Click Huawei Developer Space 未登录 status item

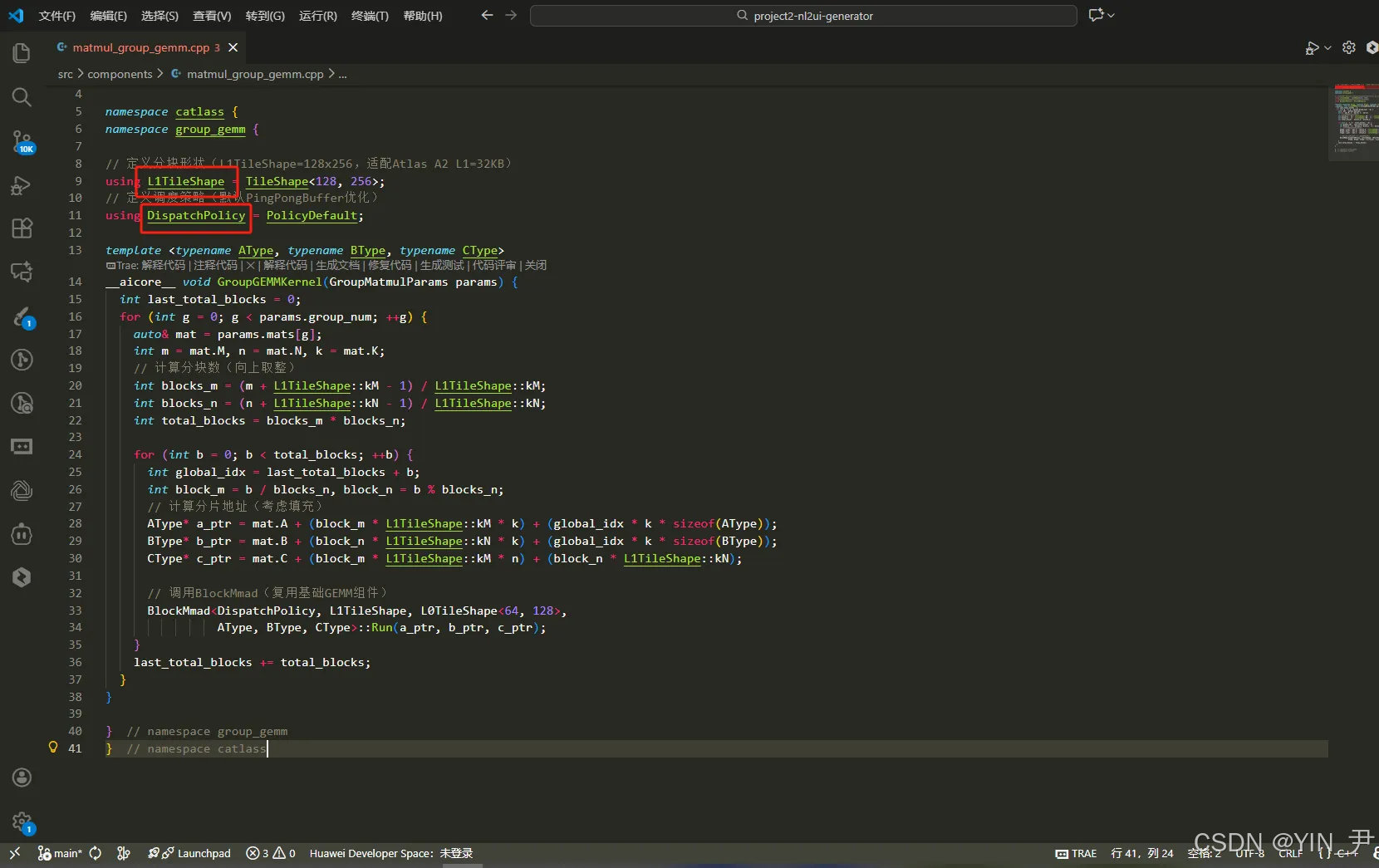[x=391, y=853]
